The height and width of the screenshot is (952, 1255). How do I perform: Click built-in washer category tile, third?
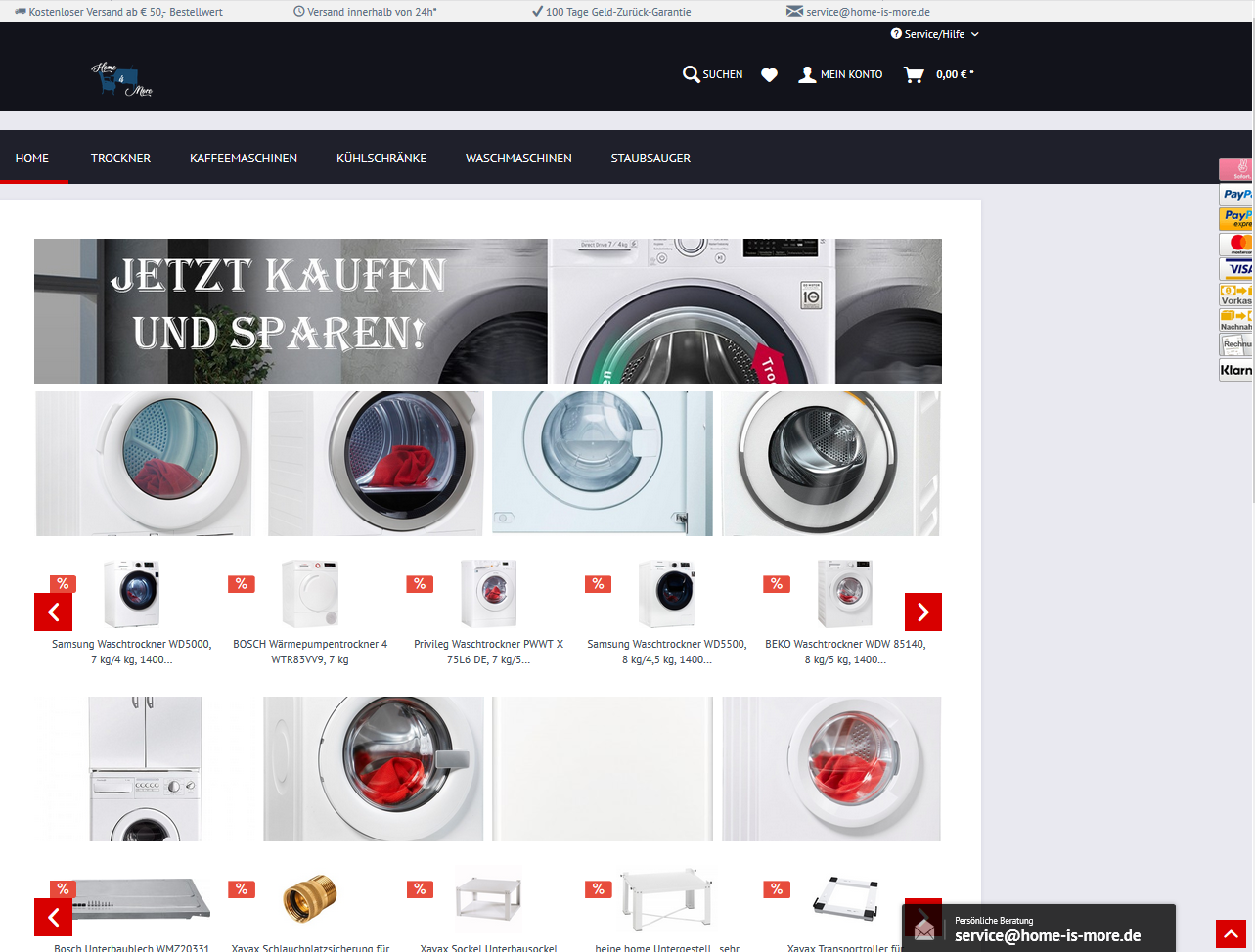(x=603, y=464)
